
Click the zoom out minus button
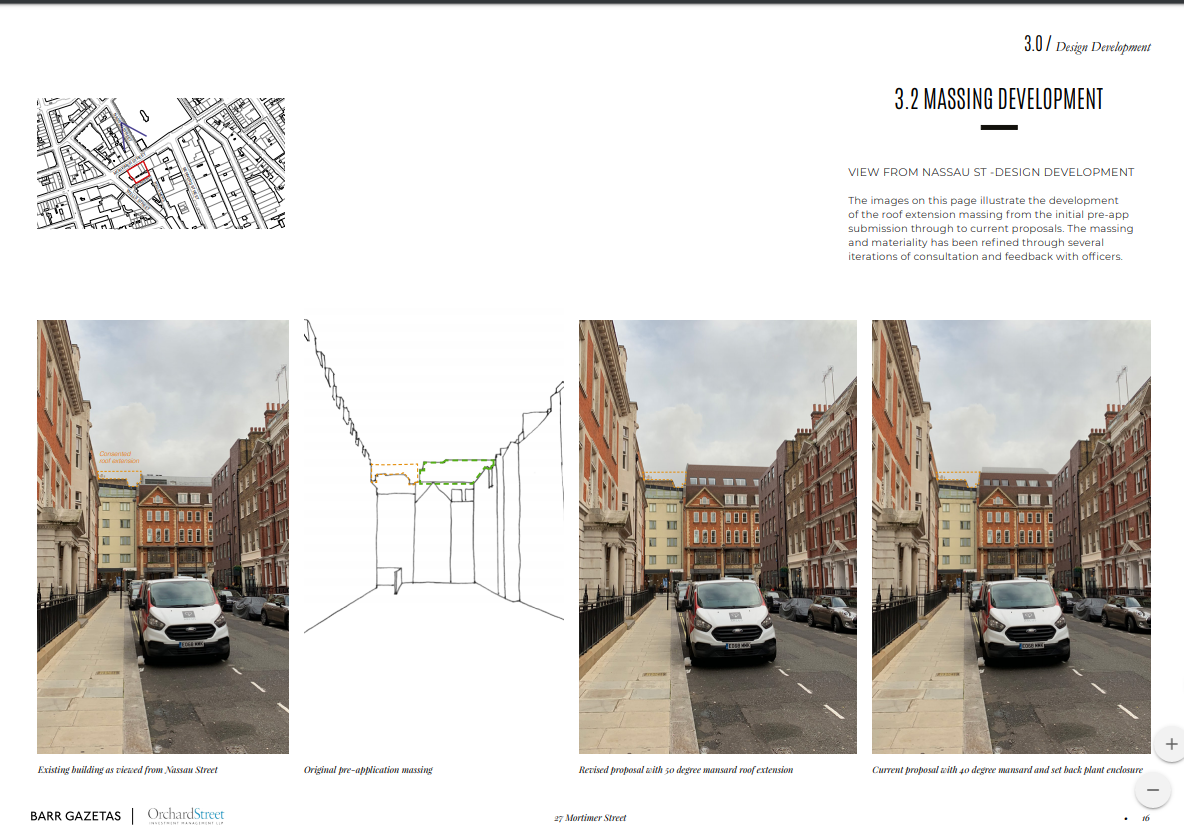click(1152, 790)
